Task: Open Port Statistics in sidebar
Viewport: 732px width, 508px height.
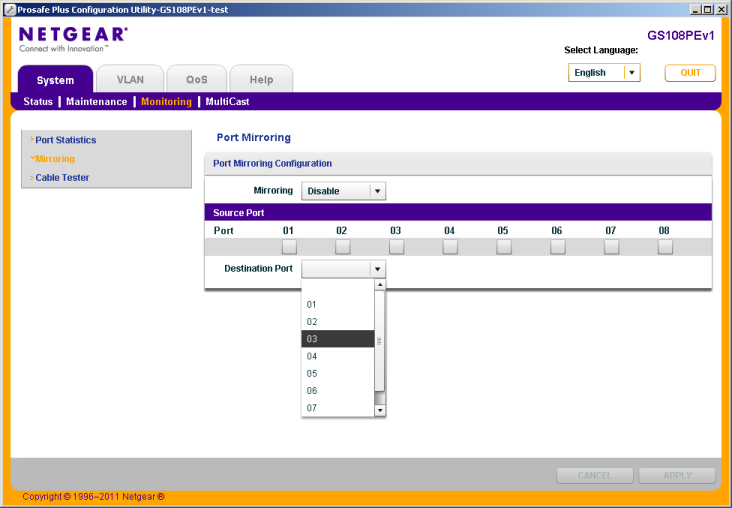Action: click(x=65, y=140)
